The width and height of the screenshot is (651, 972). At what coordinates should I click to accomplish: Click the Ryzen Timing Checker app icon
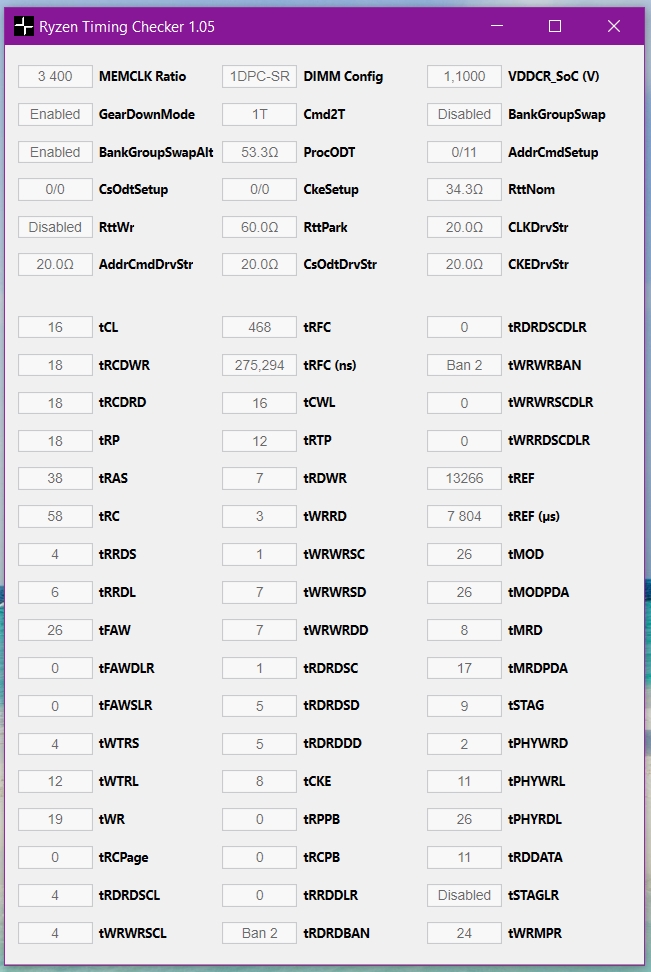(x=24, y=27)
